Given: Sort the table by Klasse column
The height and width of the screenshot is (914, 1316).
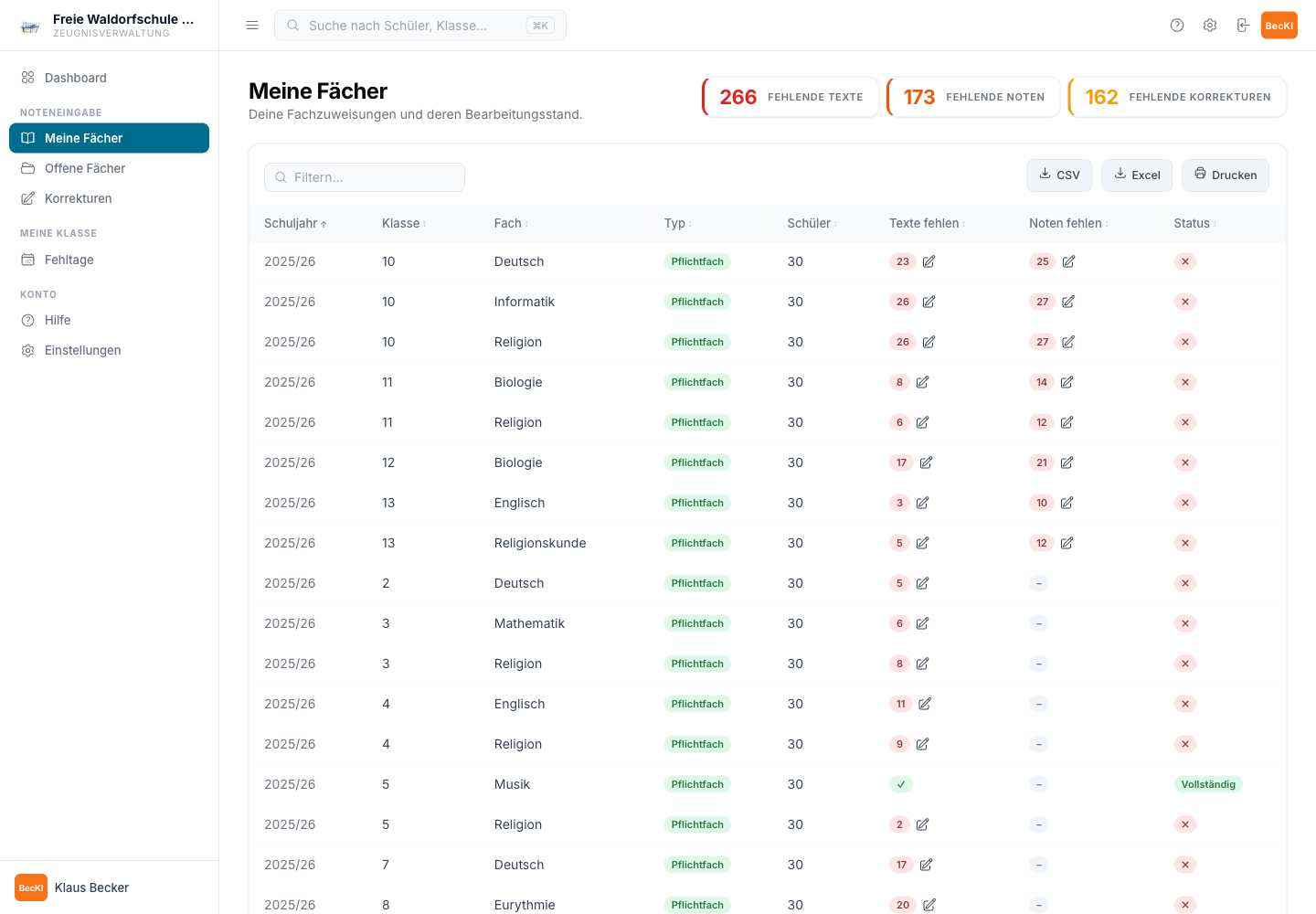Looking at the screenshot, I should pos(404,223).
